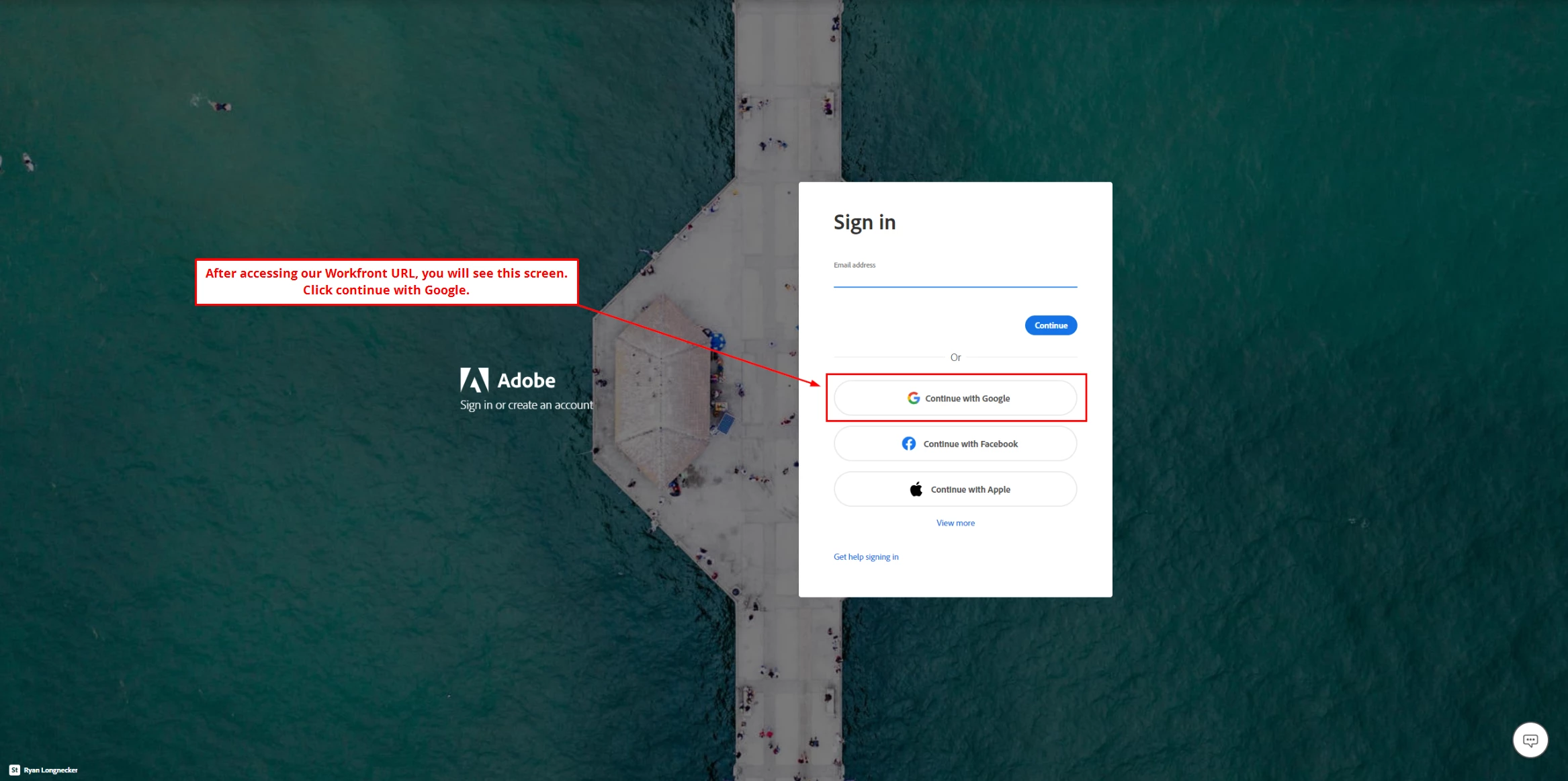This screenshot has width=1568, height=781.
Task: Click the red Workfront instruction callout box
Action: (386, 282)
